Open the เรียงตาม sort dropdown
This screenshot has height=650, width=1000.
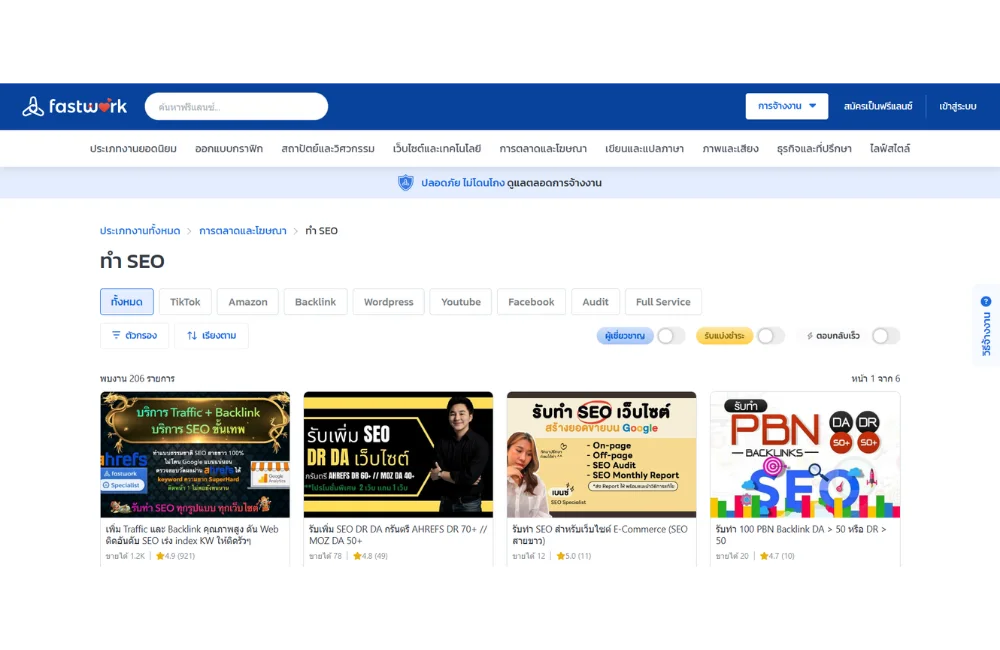tap(211, 336)
